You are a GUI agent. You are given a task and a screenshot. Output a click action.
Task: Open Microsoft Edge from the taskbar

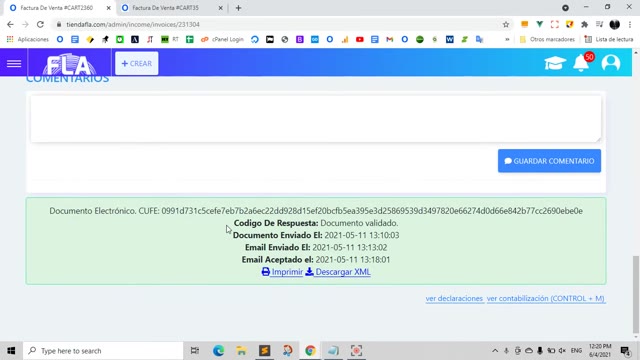pos(218,351)
